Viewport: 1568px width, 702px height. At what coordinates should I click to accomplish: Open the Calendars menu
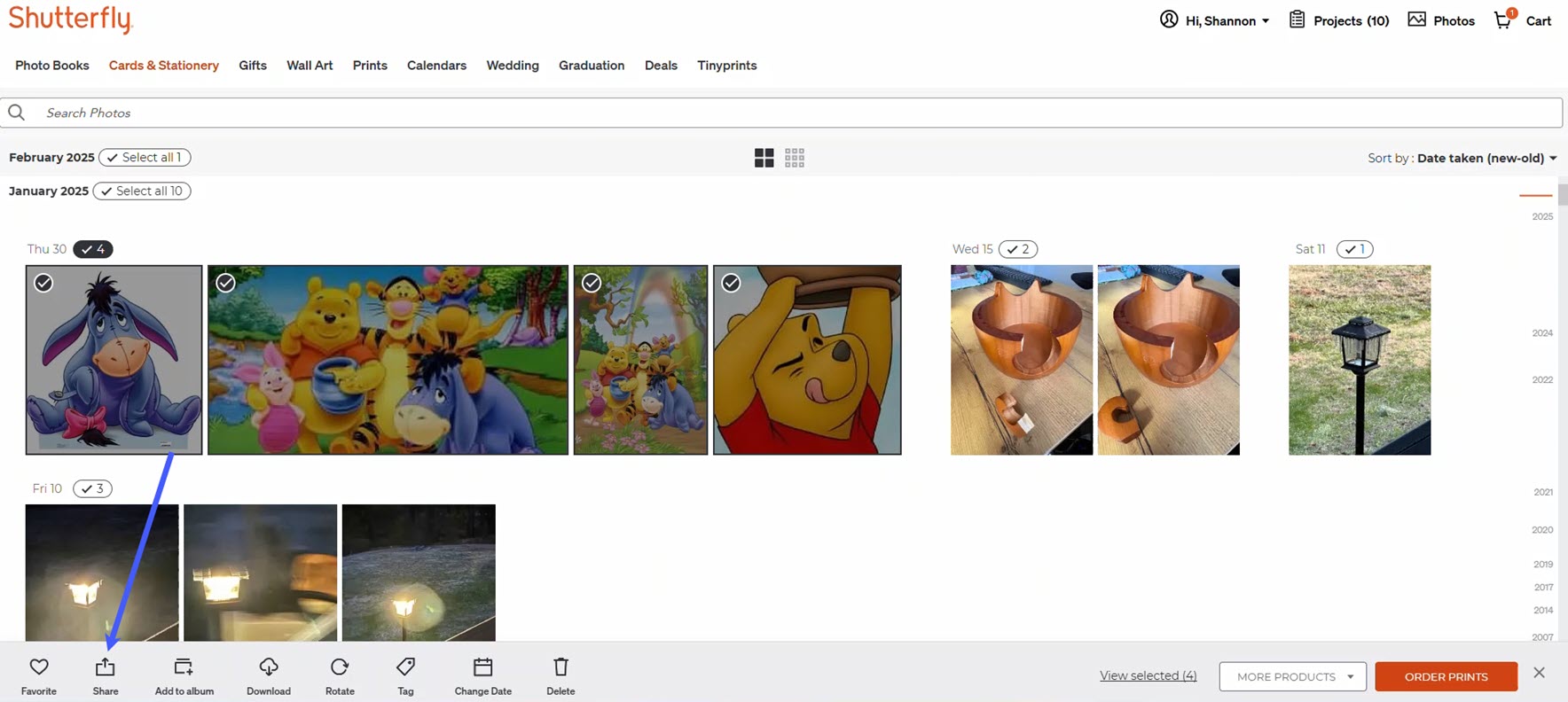point(436,66)
